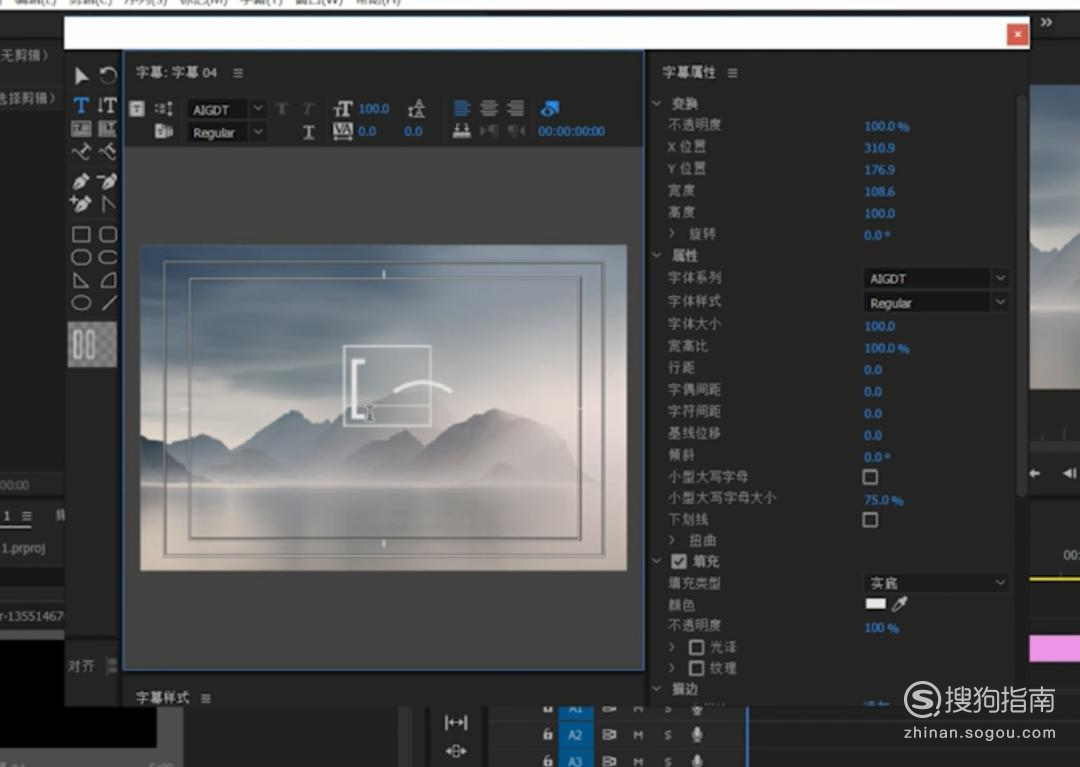The width and height of the screenshot is (1080, 767).
Task: Open 字幕属性 panel menu
Action: coord(732,72)
